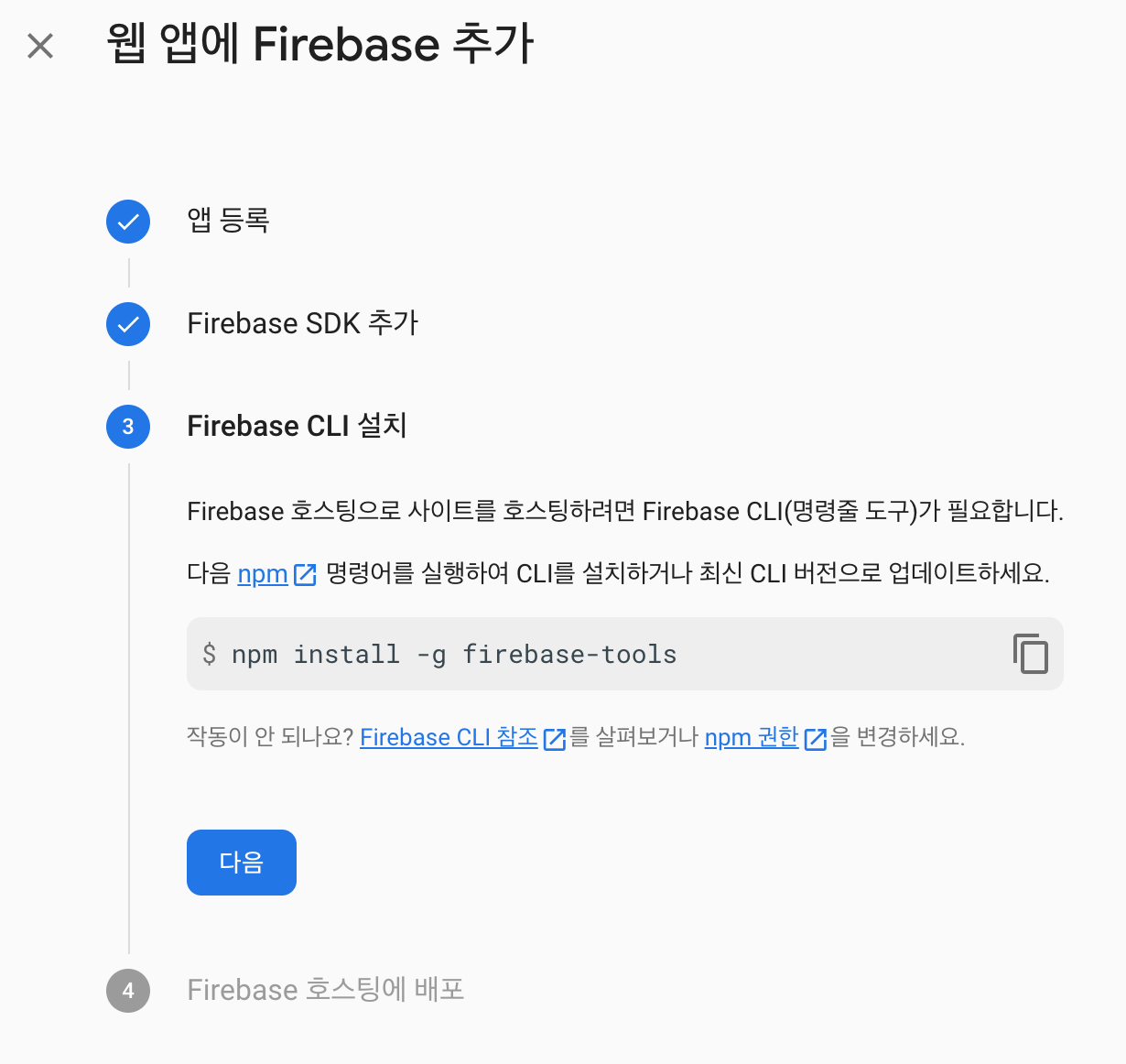Click the 앱 등록 step label
1126x1064 pixels.
point(228,221)
